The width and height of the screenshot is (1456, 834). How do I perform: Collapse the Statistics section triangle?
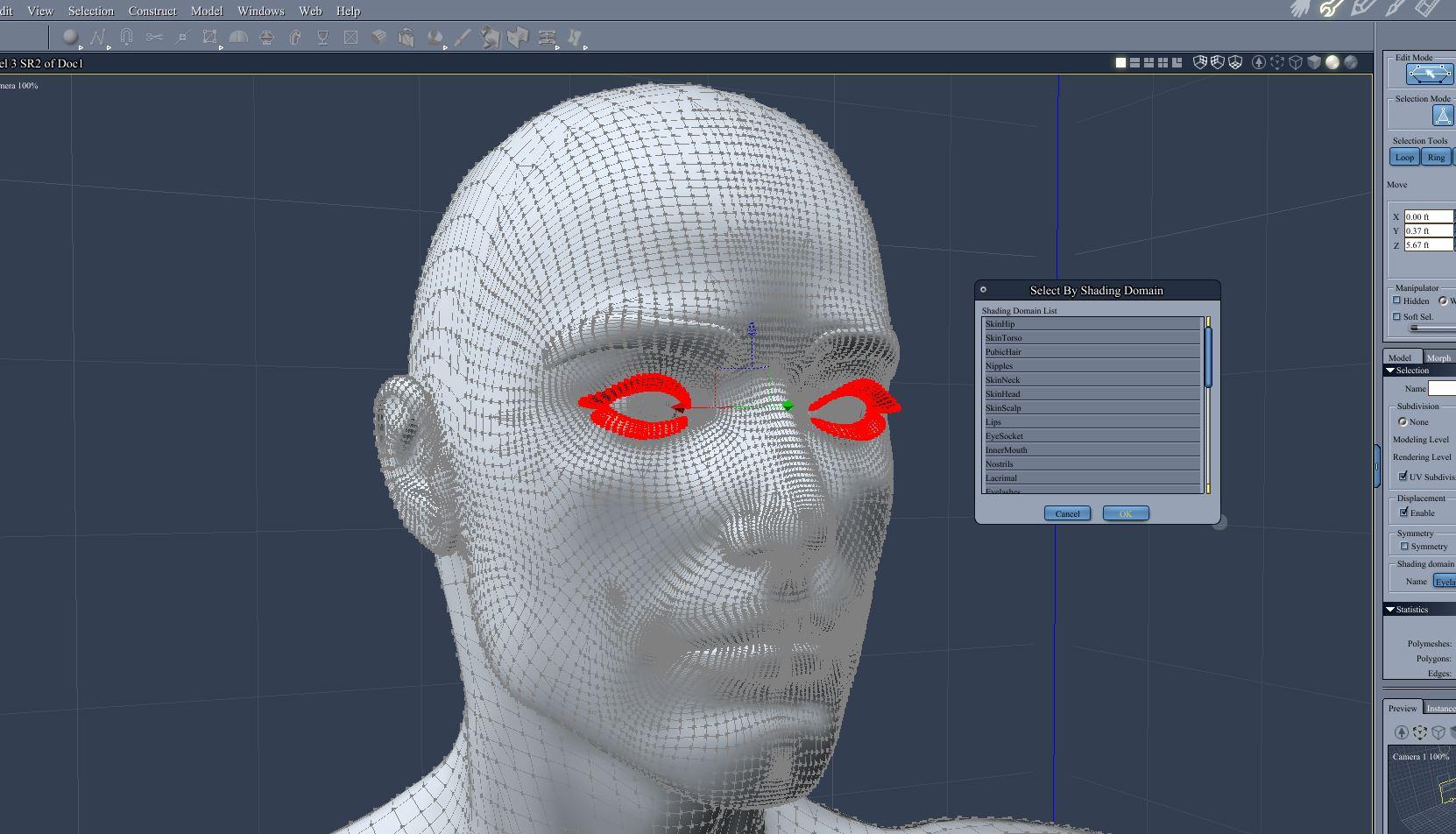pyautogui.click(x=1390, y=609)
